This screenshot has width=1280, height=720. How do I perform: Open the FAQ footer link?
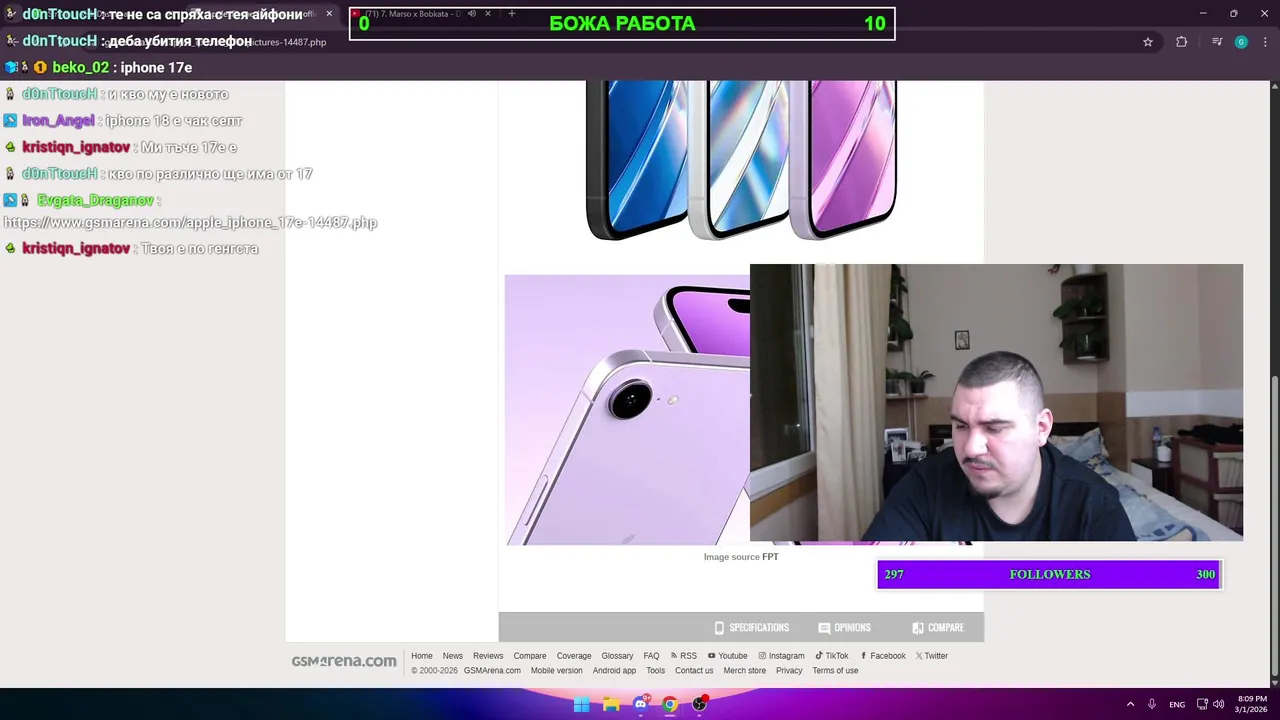click(x=651, y=656)
